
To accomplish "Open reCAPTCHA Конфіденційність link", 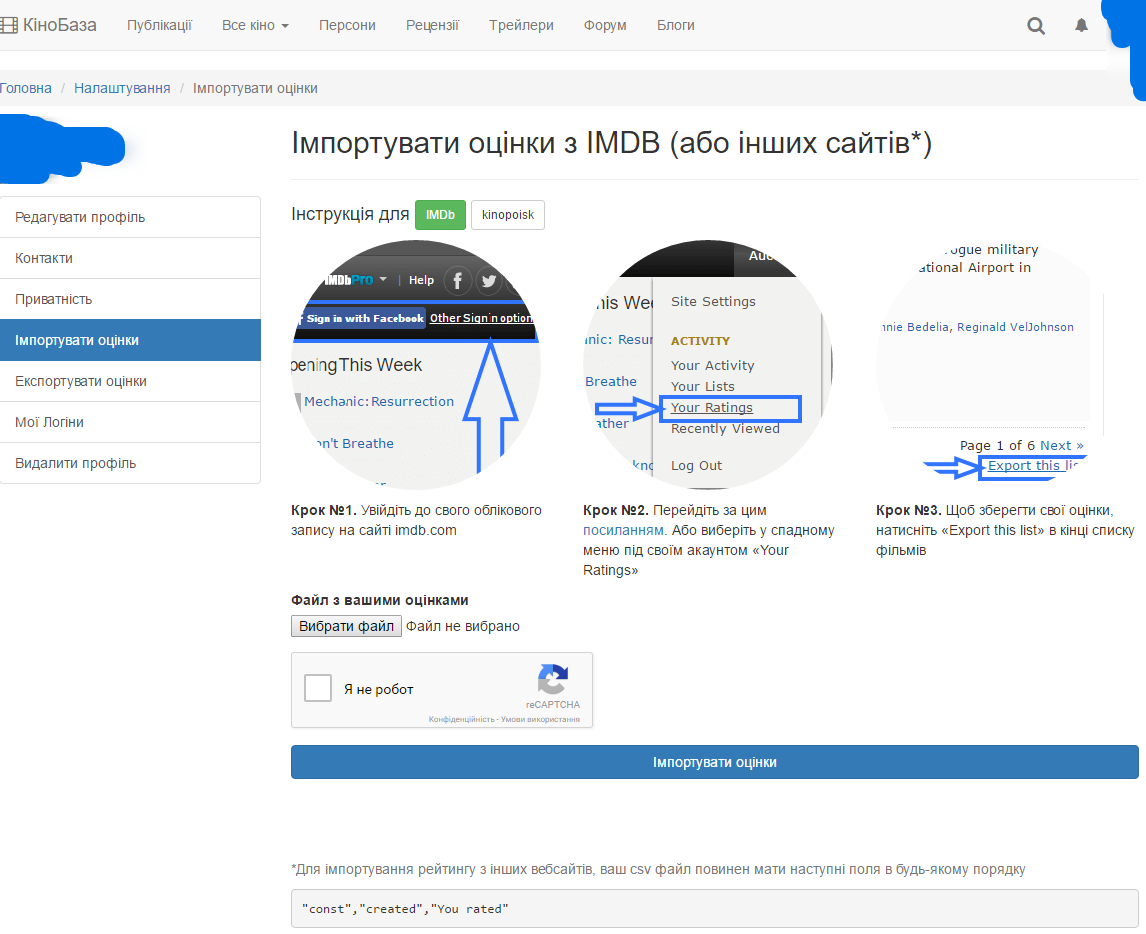I will pos(461,719).
